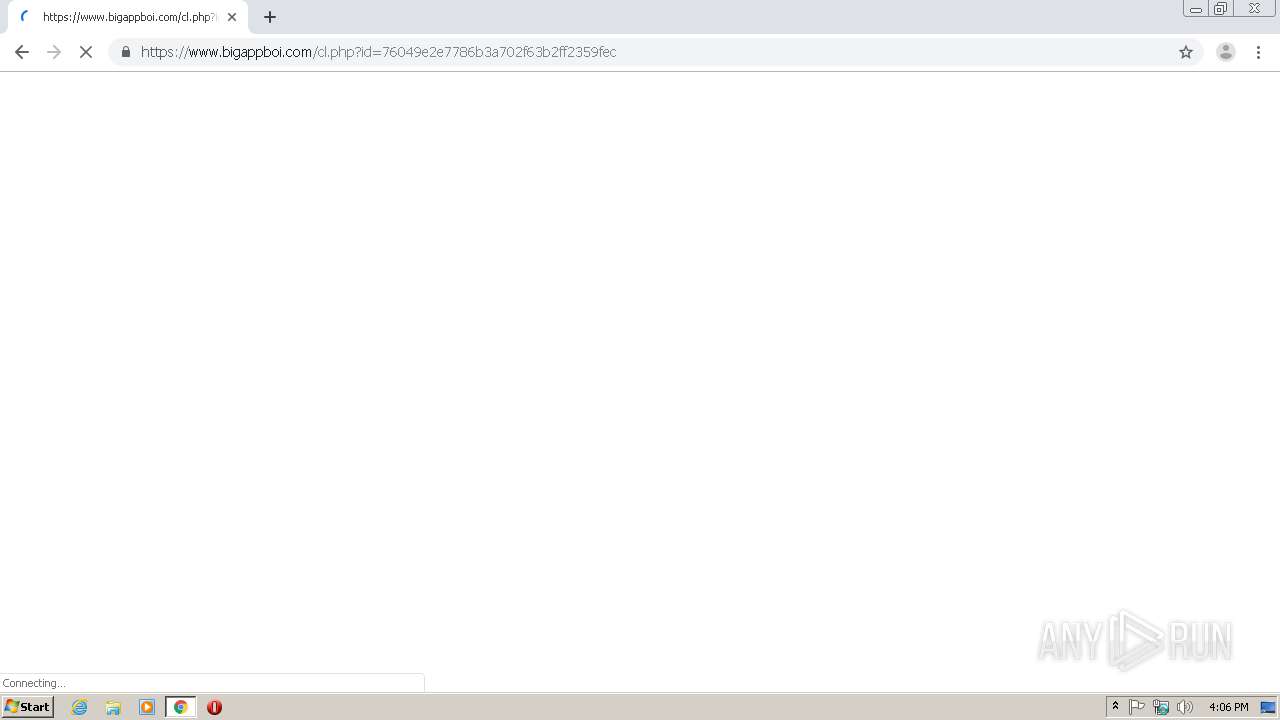Show hidden system tray icons
This screenshot has height=720, width=1280.
click(1115, 707)
